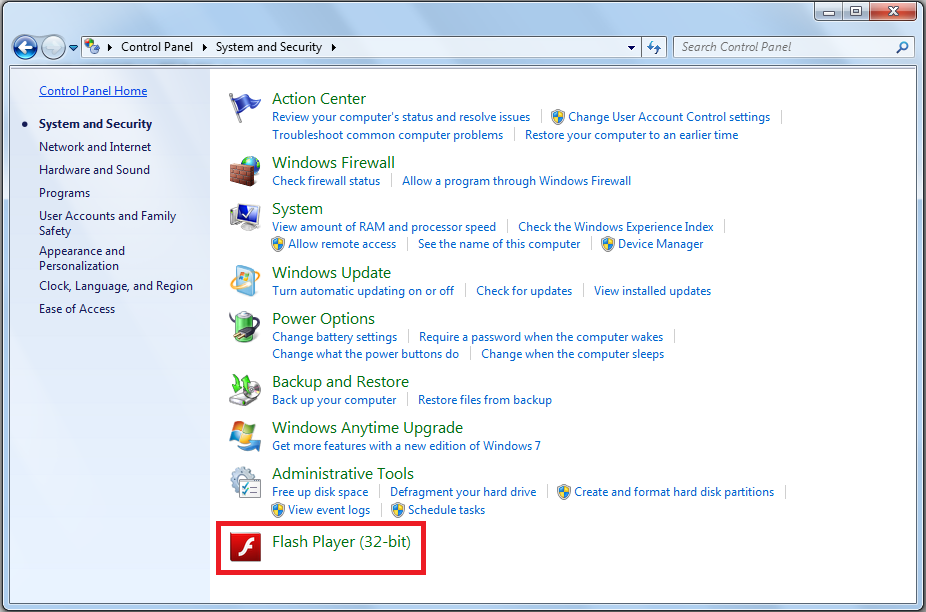This screenshot has width=926, height=612.
Task: Click the Back navigation arrow
Action: [x=25, y=47]
